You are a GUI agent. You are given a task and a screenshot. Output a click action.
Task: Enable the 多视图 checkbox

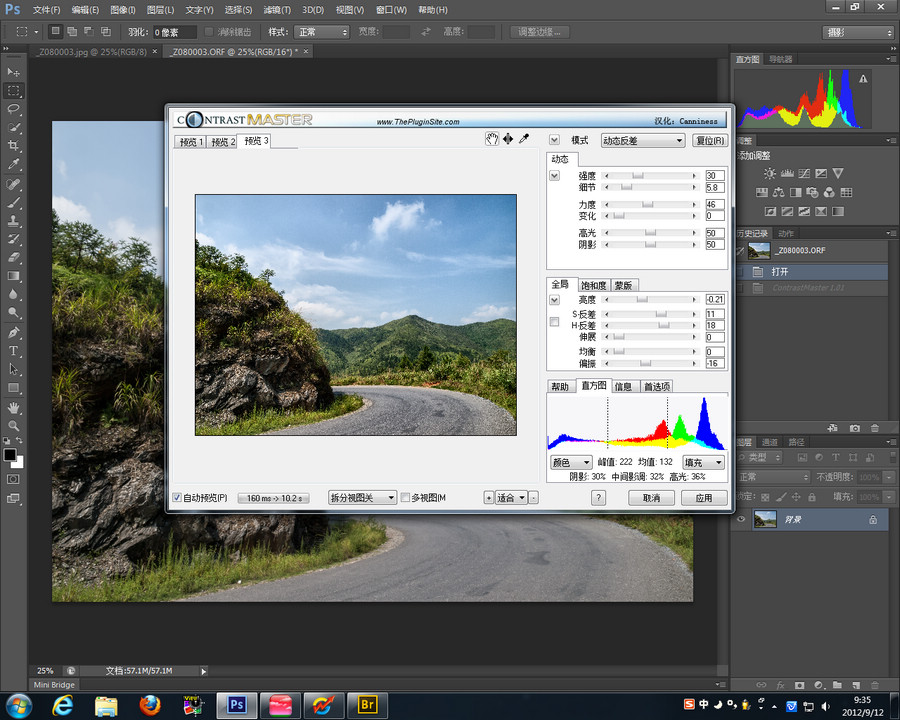coord(405,498)
